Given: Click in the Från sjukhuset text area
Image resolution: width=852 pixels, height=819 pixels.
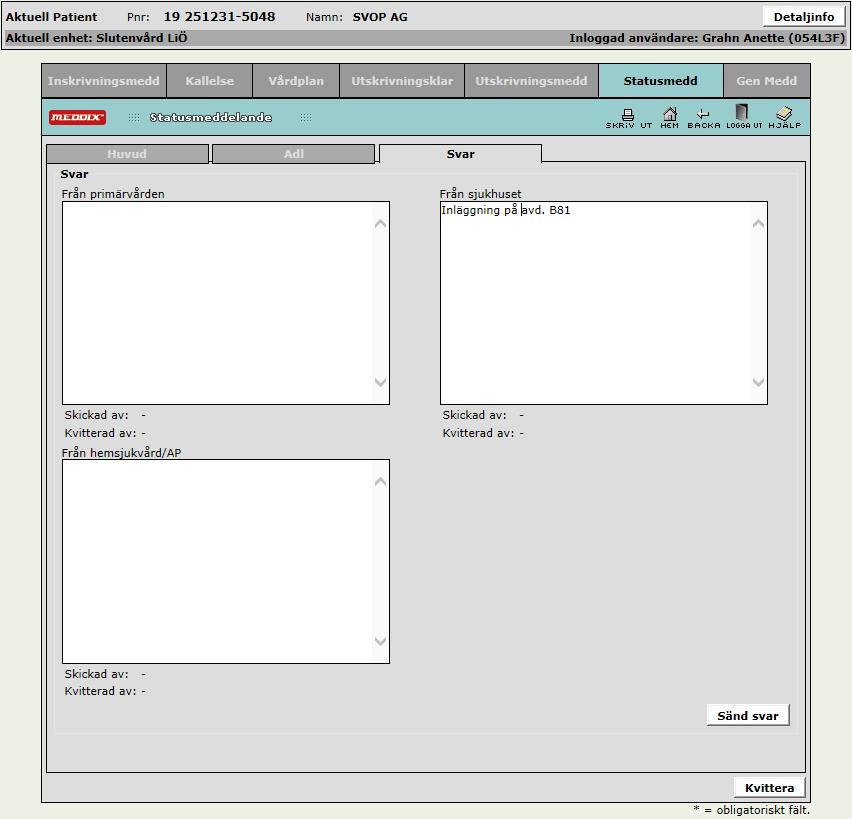Looking at the screenshot, I should (x=603, y=303).
